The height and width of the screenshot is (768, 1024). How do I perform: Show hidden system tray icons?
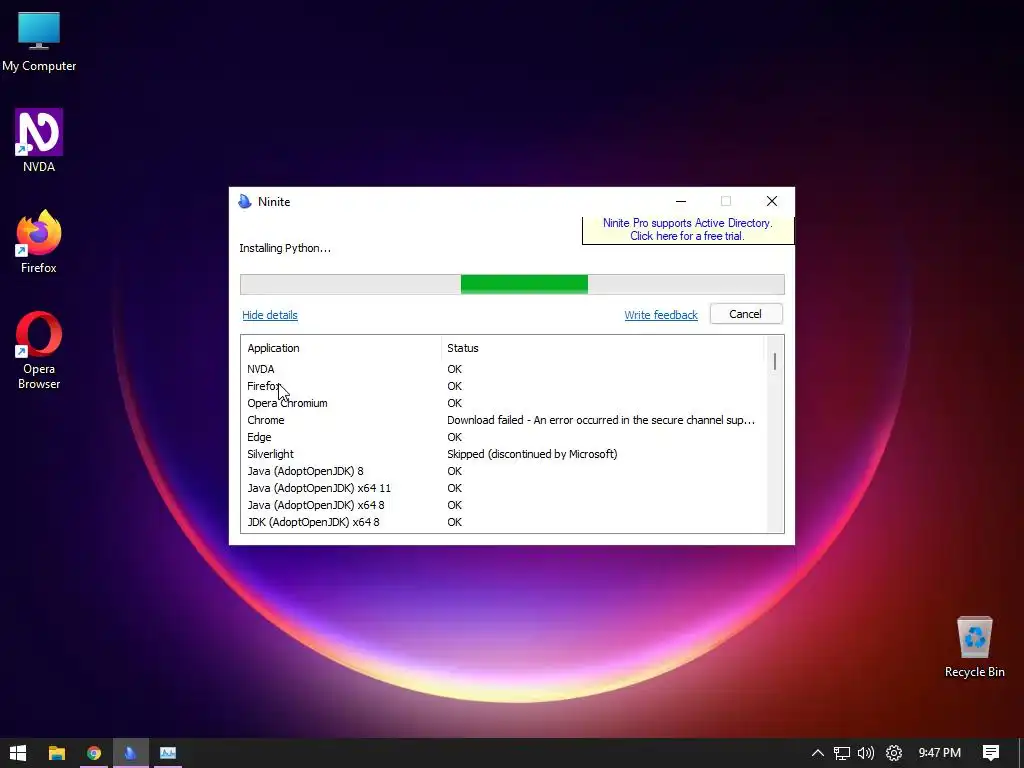point(817,753)
